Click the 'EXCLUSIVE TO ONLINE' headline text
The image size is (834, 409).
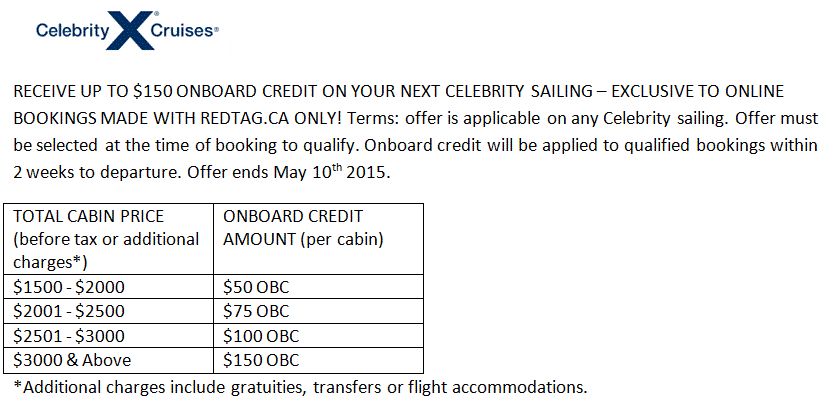coord(697,91)
